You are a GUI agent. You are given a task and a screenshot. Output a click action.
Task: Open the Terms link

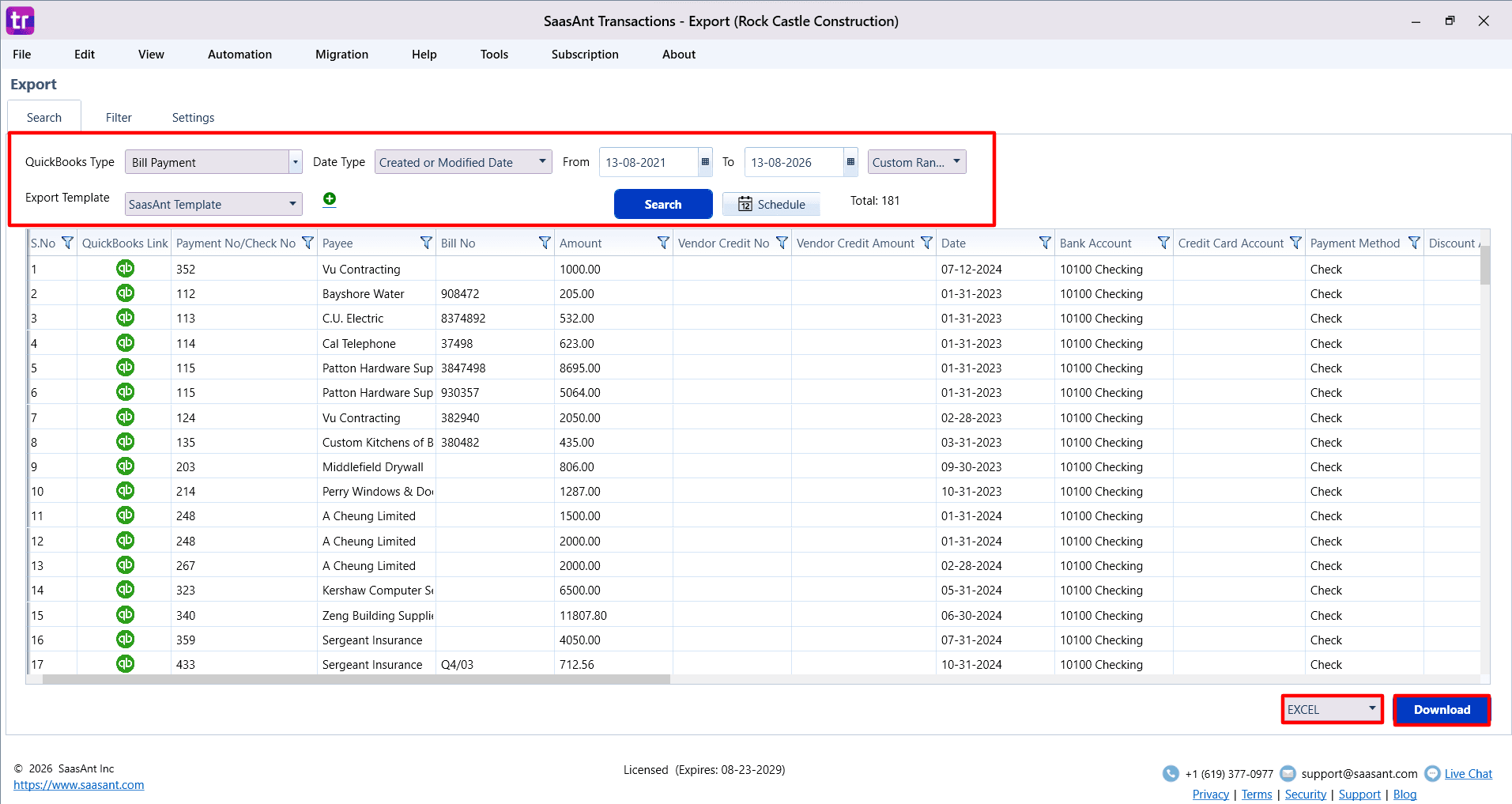pyautogui.click(x=1257, y=795)
